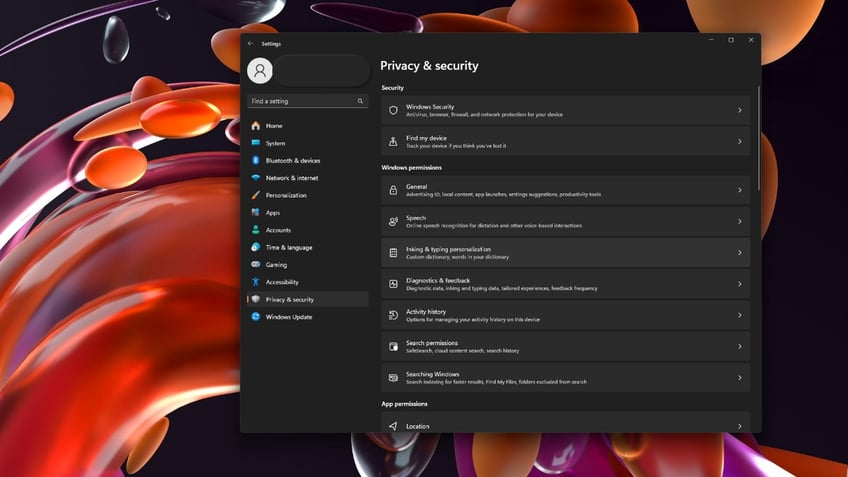Viewport: 848px width, 477px height.
Task: Click the vertical scrollbar in settings
Action: pyautogui.click(x=758, y=138)
